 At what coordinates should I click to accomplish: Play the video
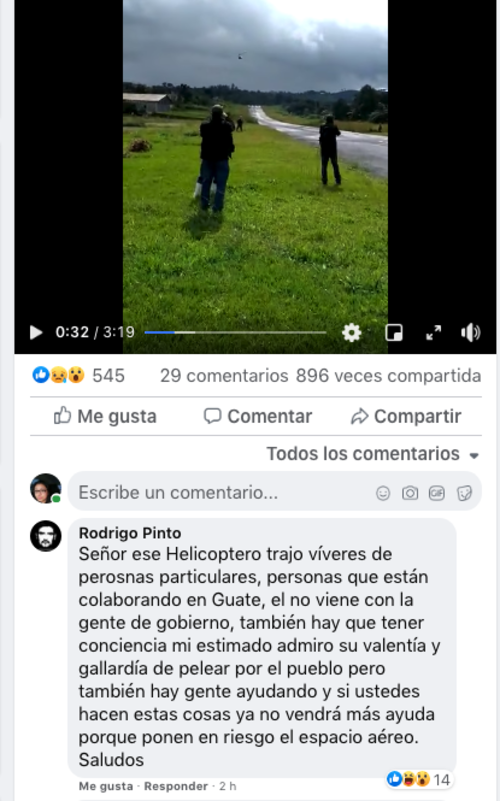click(x=36, y=333)
